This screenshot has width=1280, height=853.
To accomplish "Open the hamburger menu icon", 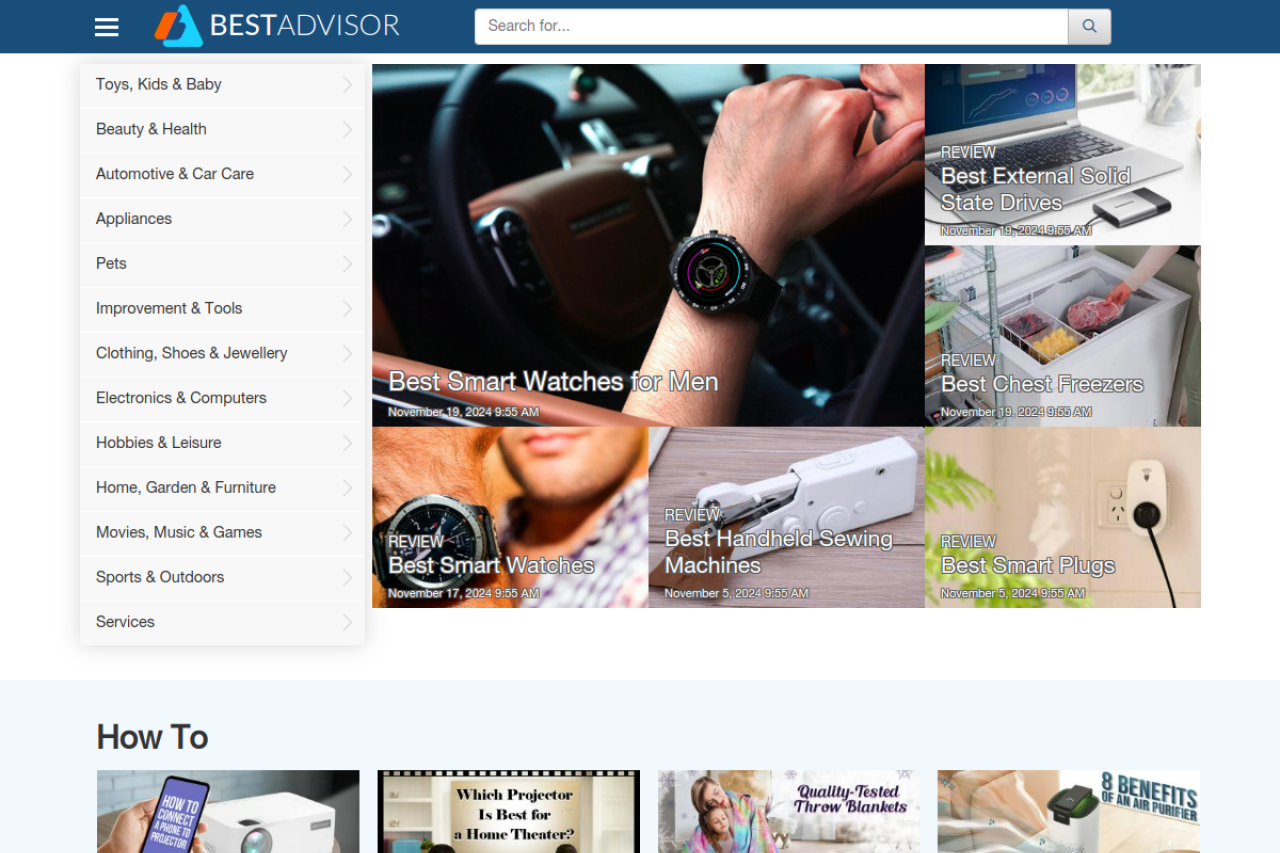I will pyautogui.click(x=107, y=27).
